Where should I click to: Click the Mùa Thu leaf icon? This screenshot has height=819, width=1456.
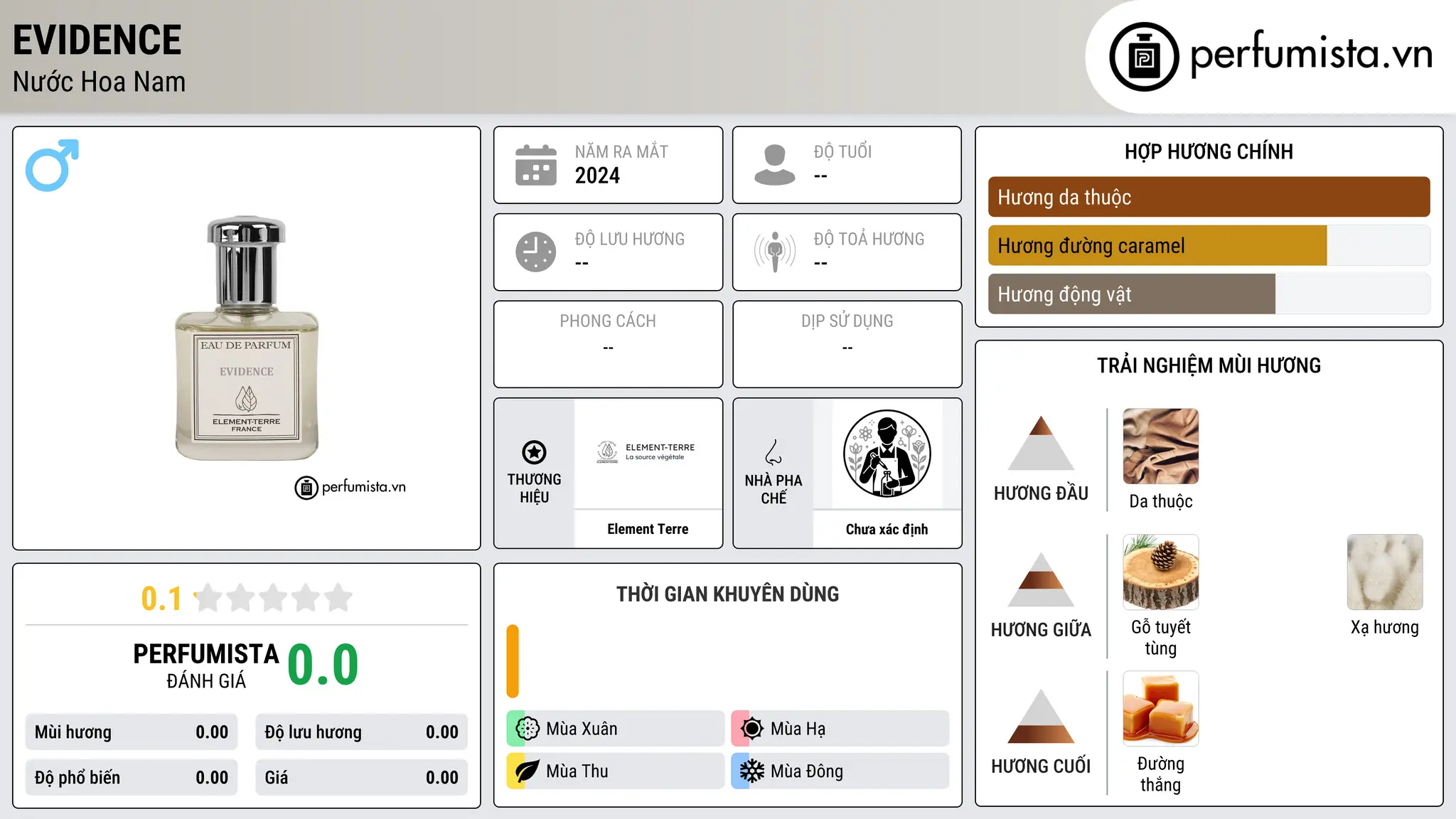click(x=528, y=771)
